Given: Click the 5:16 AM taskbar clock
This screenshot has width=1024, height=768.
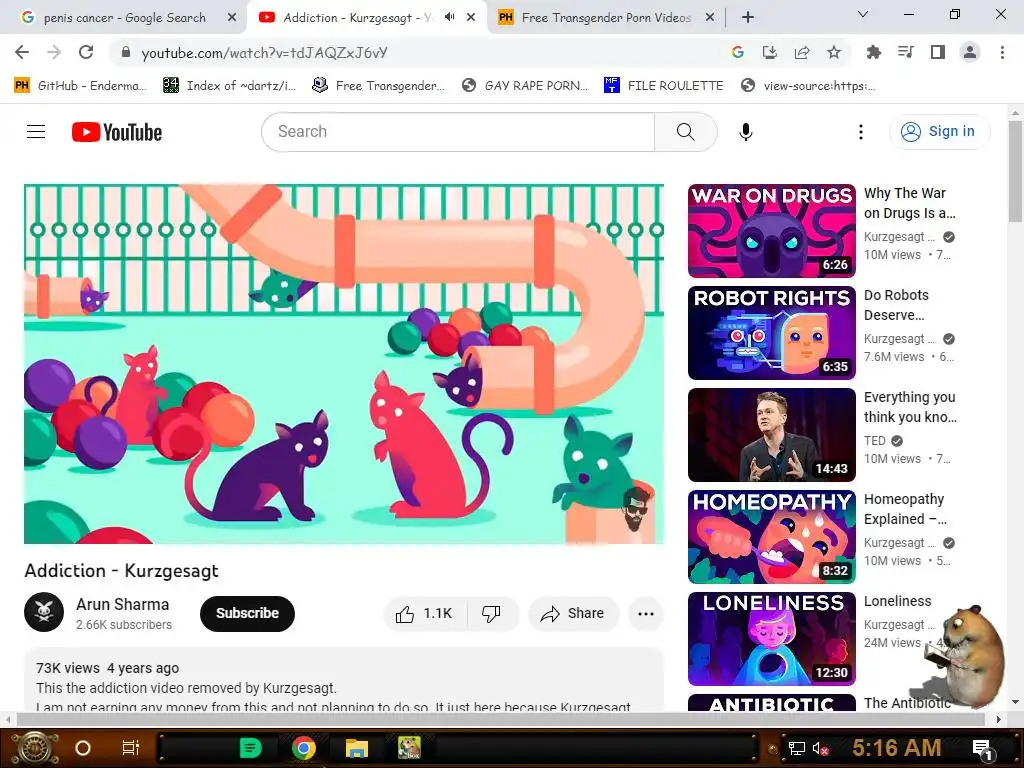Looking at the screenshot, I should click(x=897, y=748).
